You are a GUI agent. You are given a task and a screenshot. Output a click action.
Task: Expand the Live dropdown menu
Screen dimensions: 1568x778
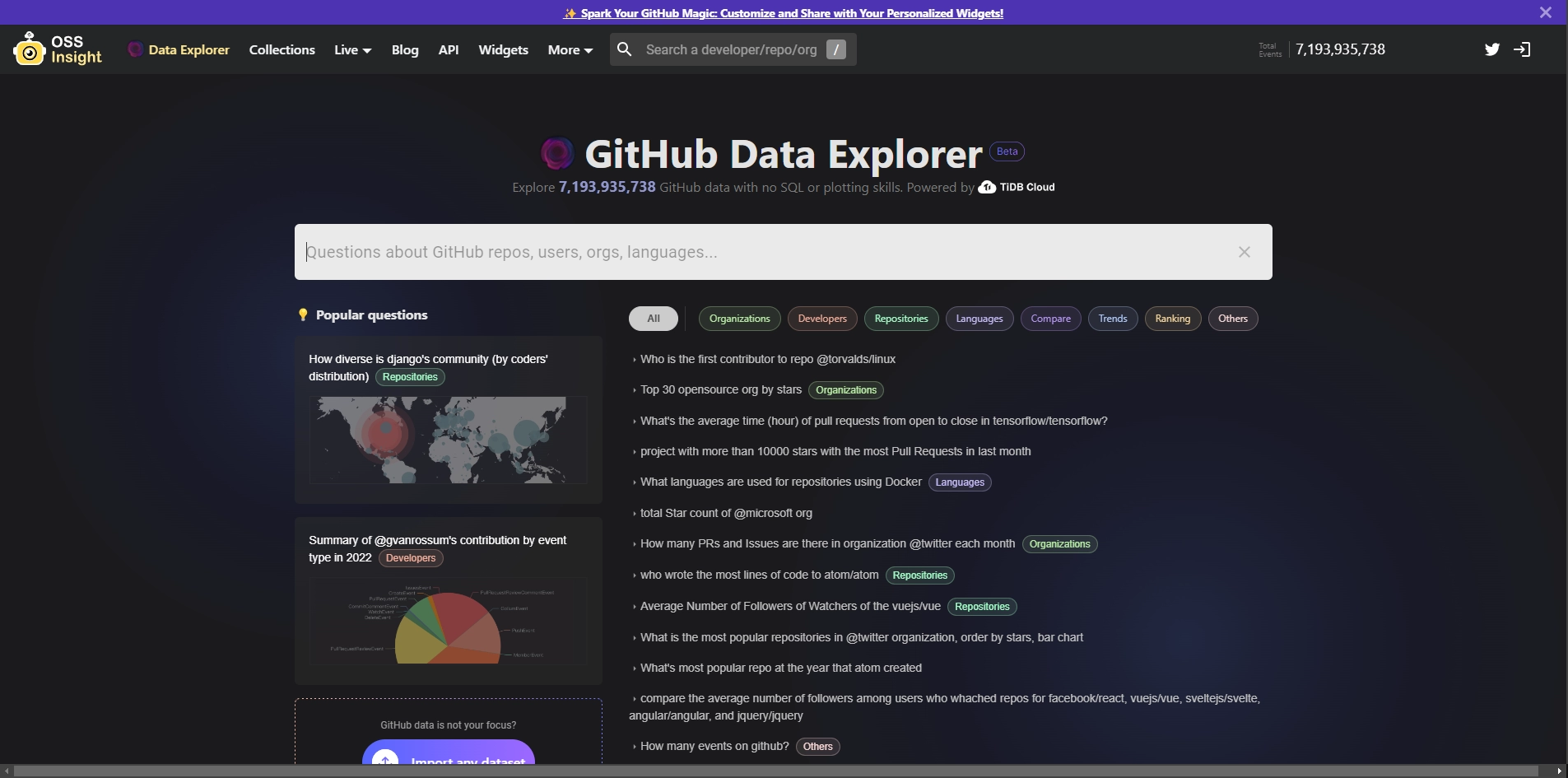click(x=352, y=50)
